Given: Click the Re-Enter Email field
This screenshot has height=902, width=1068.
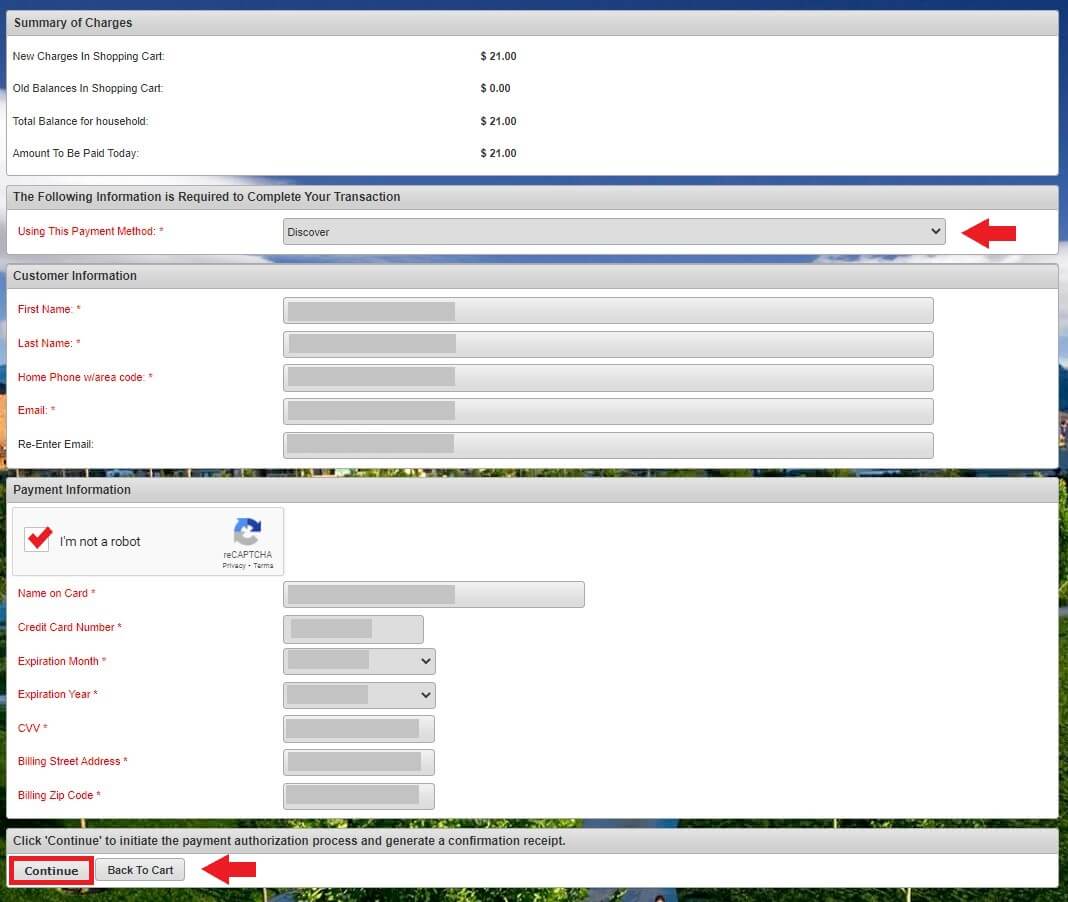Looking at the screenshot, I should tap(608, 445).
